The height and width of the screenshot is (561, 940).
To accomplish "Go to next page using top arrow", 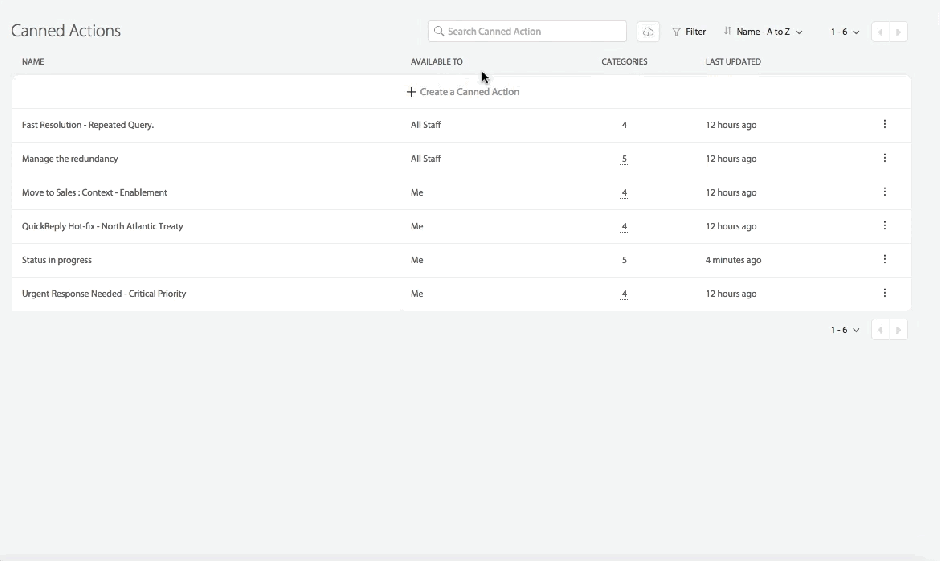I will 899,32.
